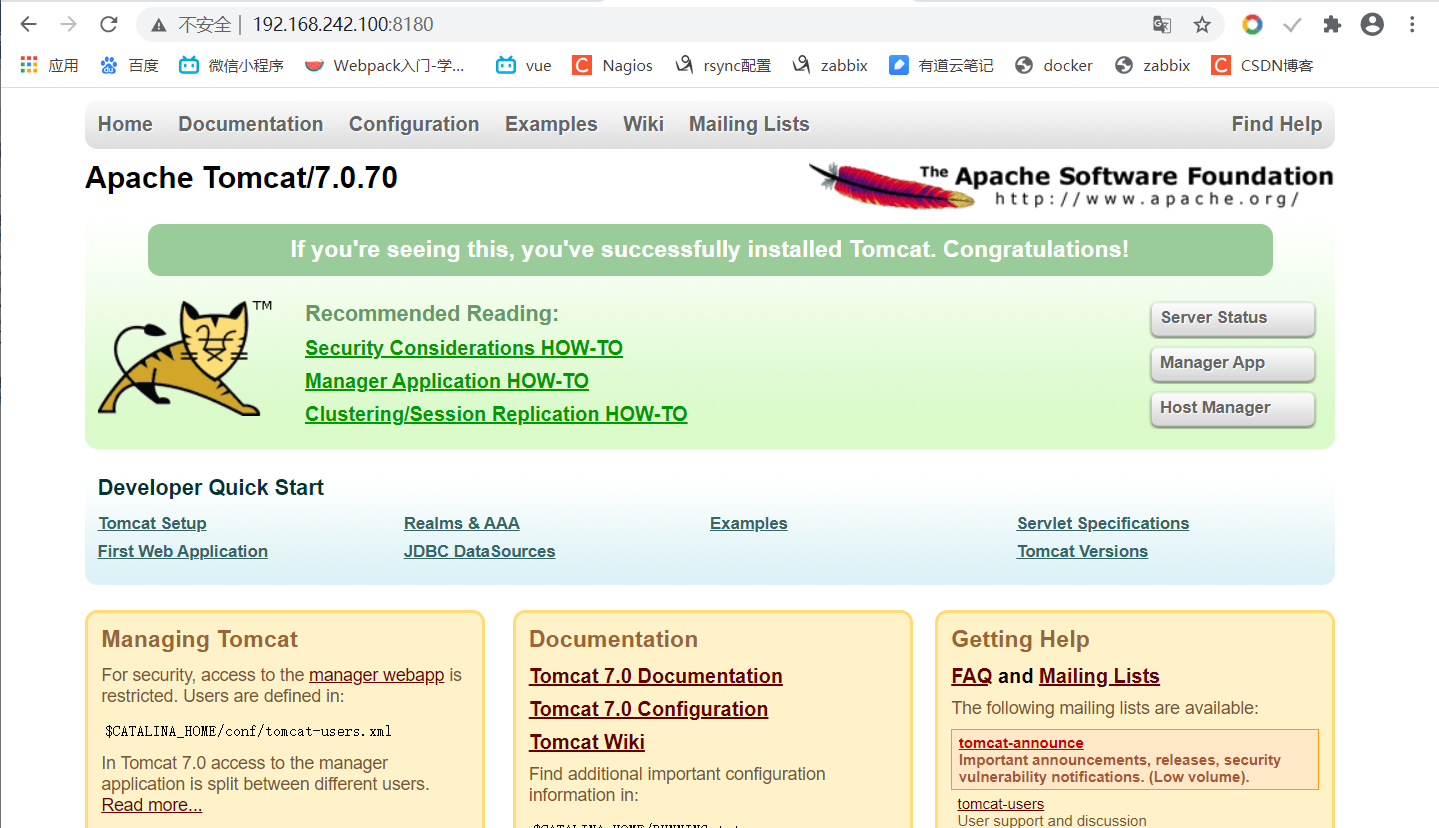Viewport: 1439px width, 828px height.
Task: Open the Tomcat Versions link
Action: tap(1082, 551)
